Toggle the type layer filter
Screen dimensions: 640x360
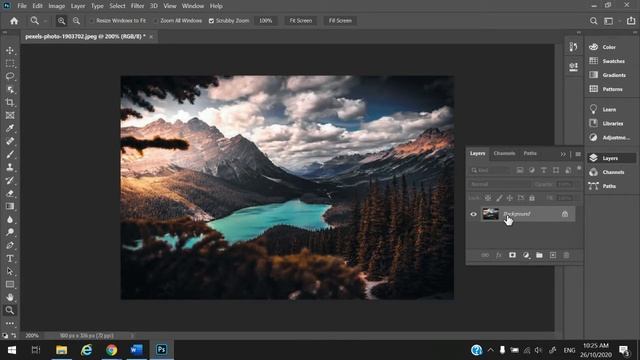[544, 170]
